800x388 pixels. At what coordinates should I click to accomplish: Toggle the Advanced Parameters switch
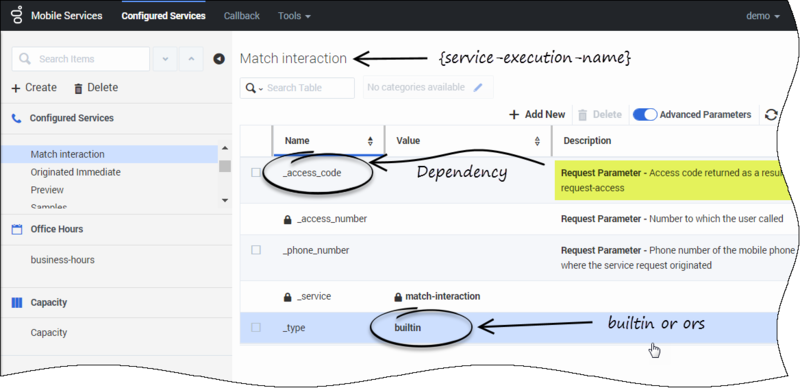(645, 115)
